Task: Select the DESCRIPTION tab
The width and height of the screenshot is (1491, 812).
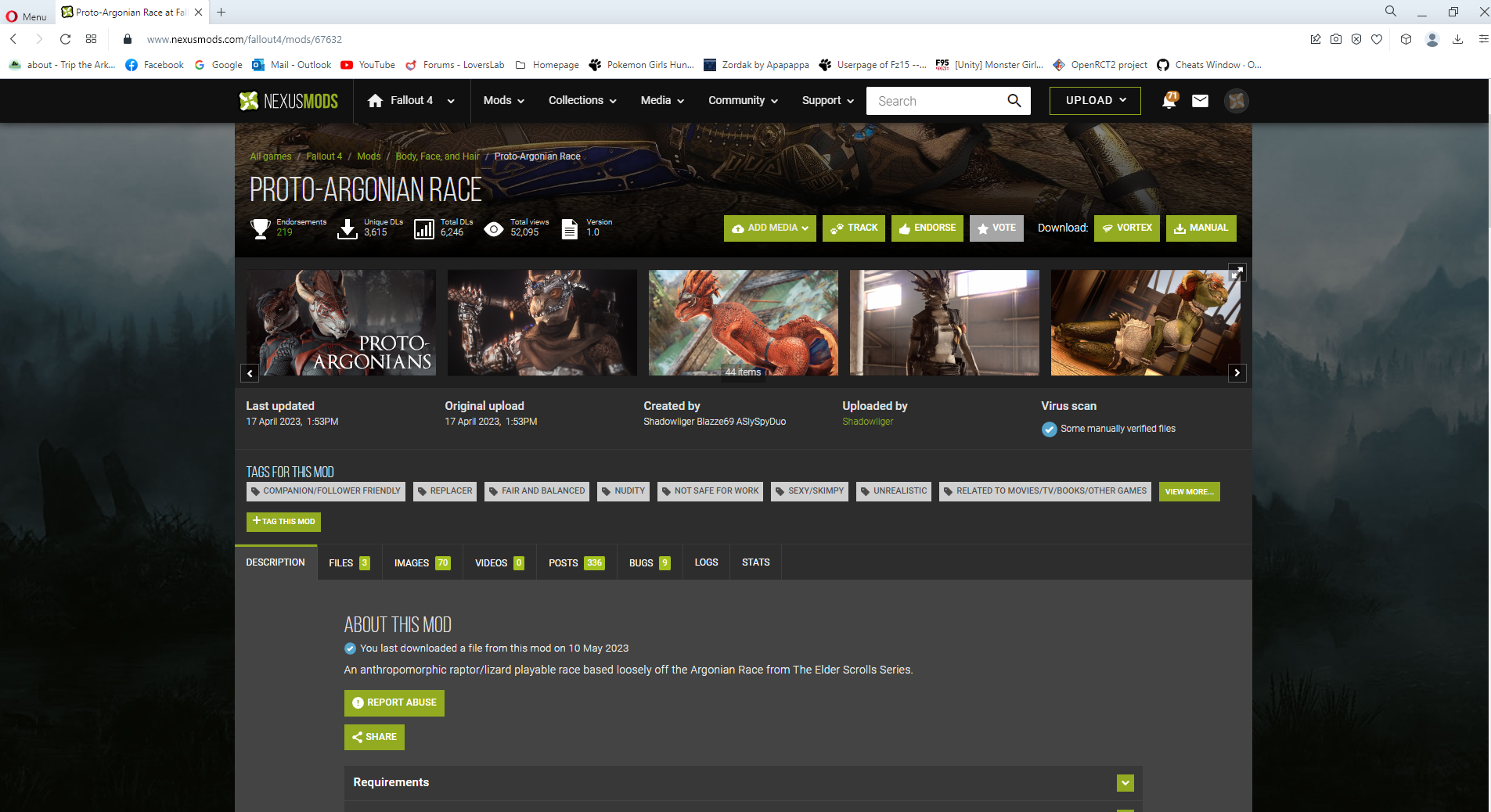Action: pos(276,562)
